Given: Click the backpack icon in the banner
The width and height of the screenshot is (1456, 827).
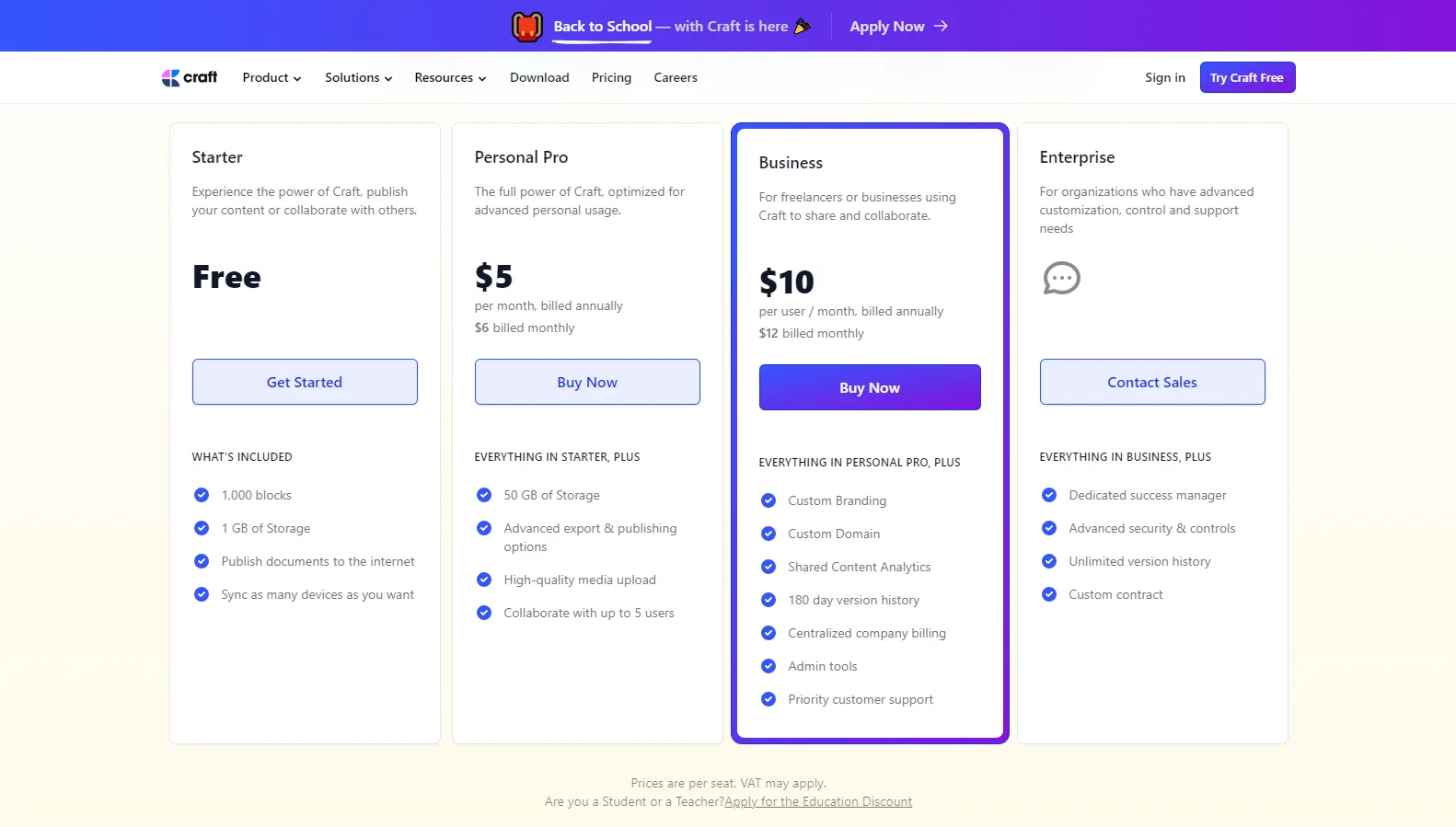Looking at the screenshot, I should point(527,27).
